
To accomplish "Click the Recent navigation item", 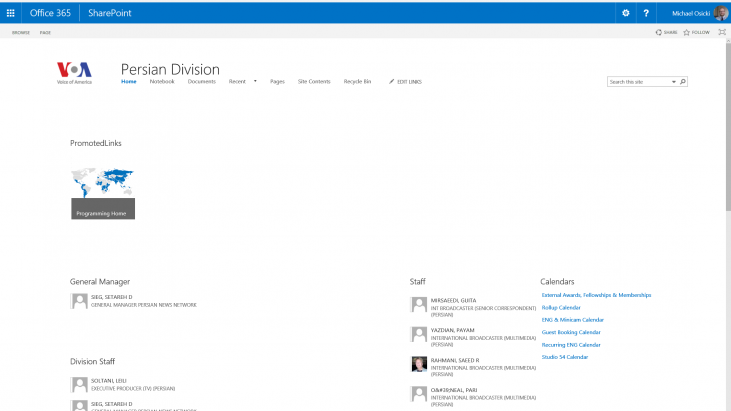I will tap(237, 82).
